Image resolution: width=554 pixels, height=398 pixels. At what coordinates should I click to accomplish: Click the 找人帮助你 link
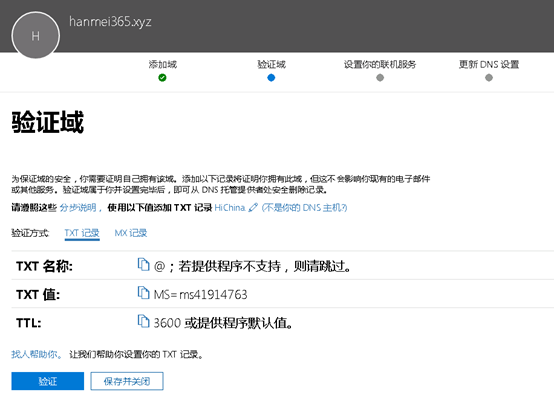pos(37,354)
